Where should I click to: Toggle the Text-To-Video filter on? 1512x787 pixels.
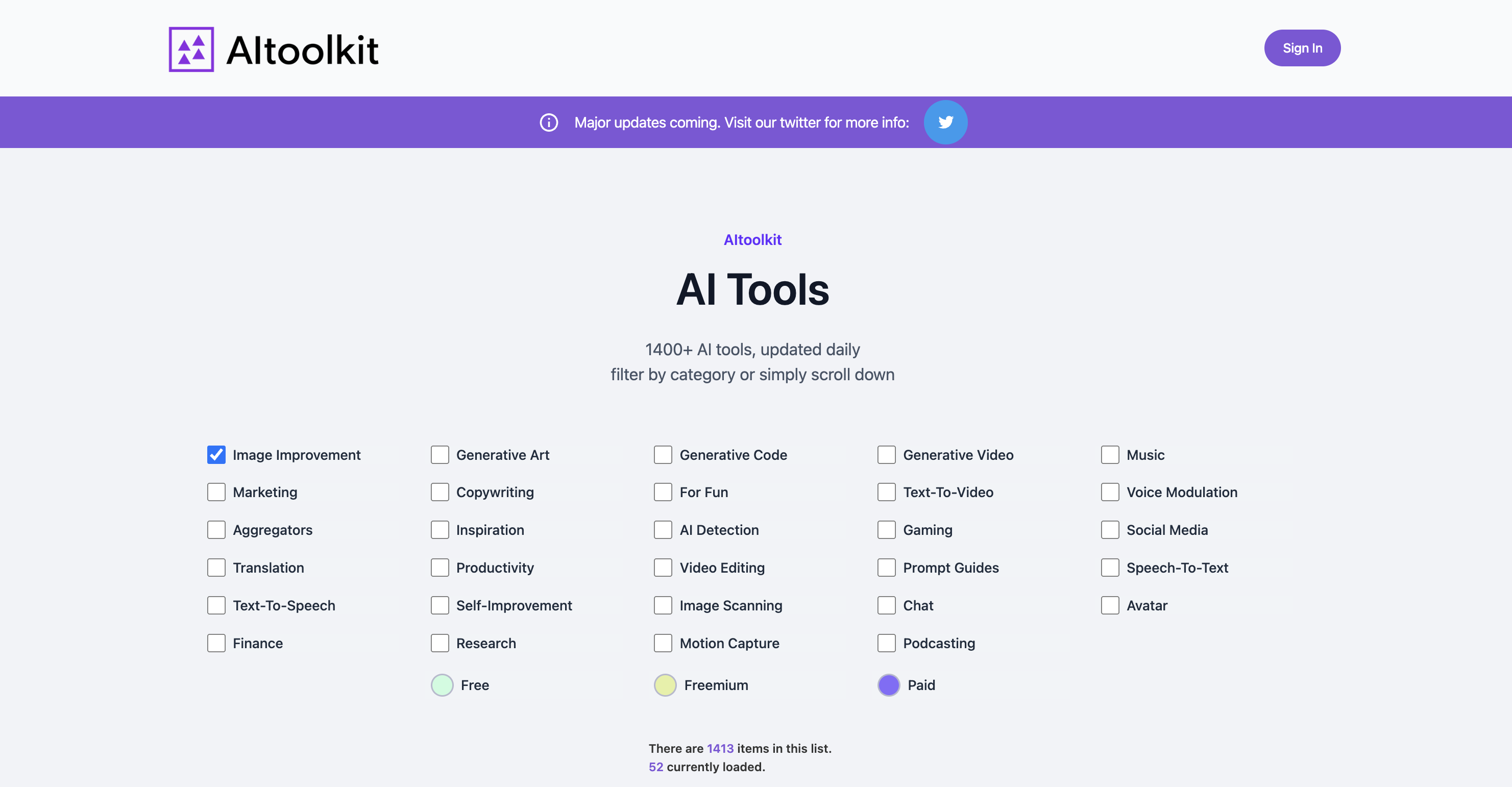(x=886, y=492)
